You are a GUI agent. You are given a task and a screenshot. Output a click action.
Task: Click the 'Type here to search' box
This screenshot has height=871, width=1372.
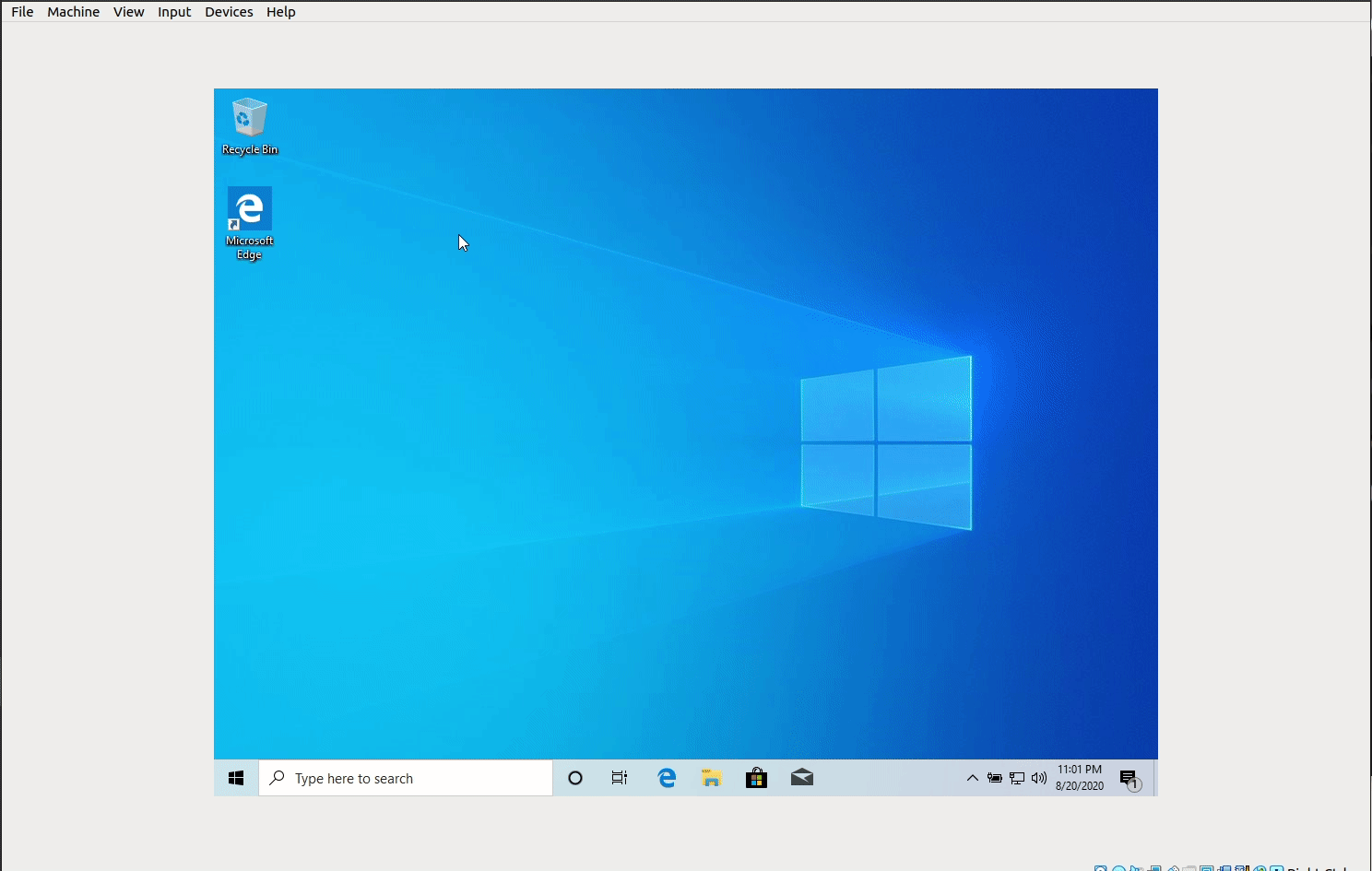pos(406,778)
